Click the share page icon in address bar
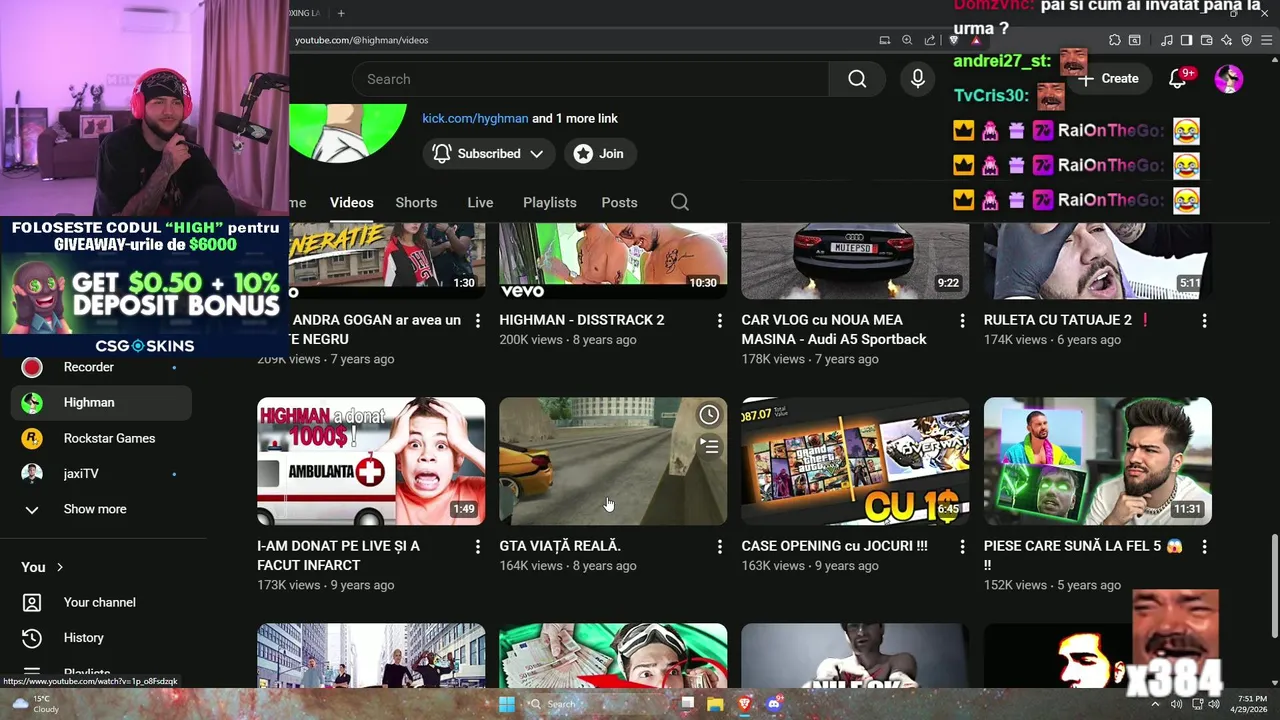Image resolution: width=1280 pixels, height=720 pixels. (x=930, y=40)
